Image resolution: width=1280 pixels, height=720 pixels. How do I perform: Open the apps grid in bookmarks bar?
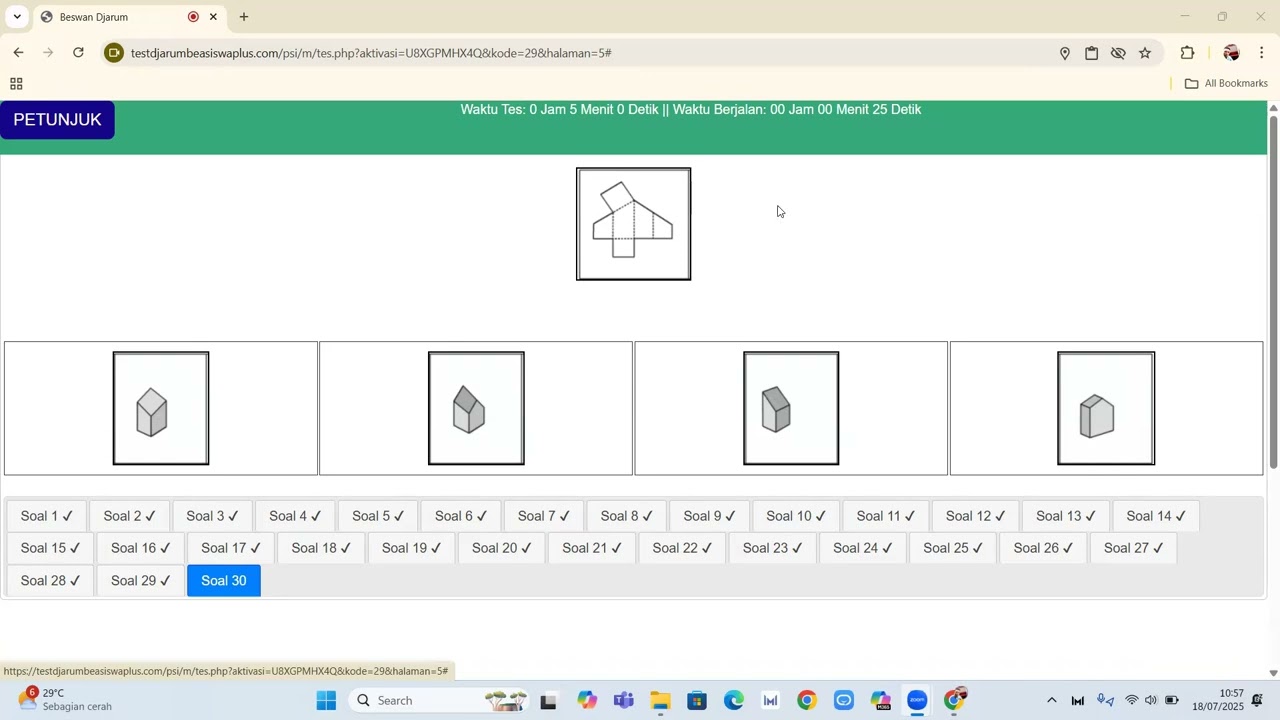pyautogui.click(x=16, y=84)
